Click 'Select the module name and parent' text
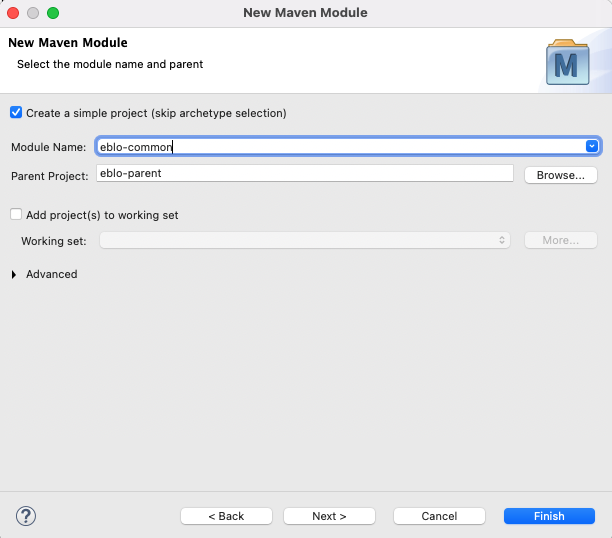 110,64
